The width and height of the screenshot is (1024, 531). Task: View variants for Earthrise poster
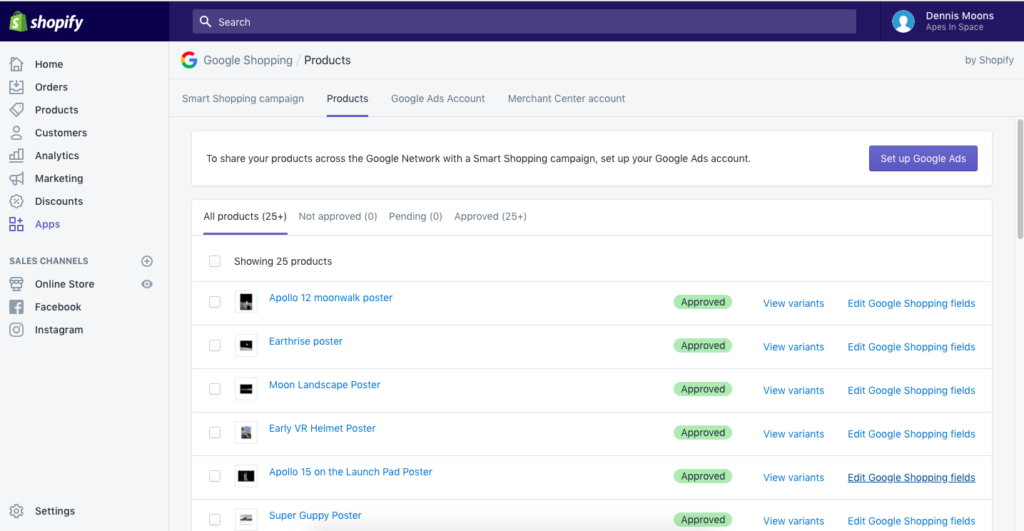(793, 347)
